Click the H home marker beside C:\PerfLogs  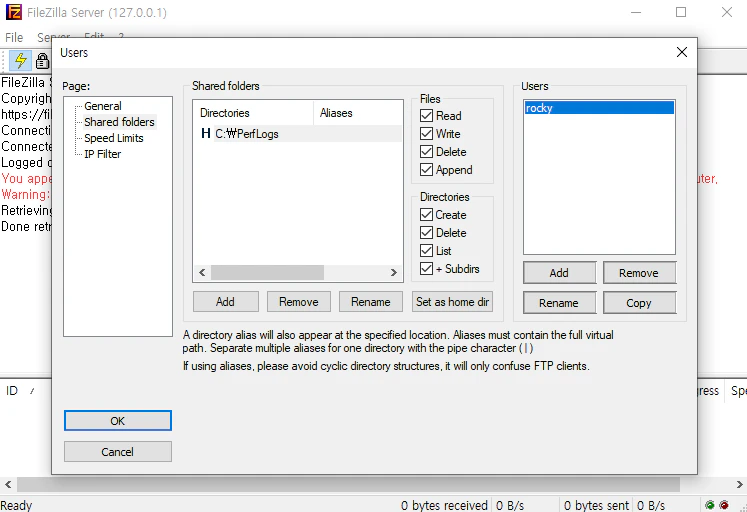pos(205,133)
